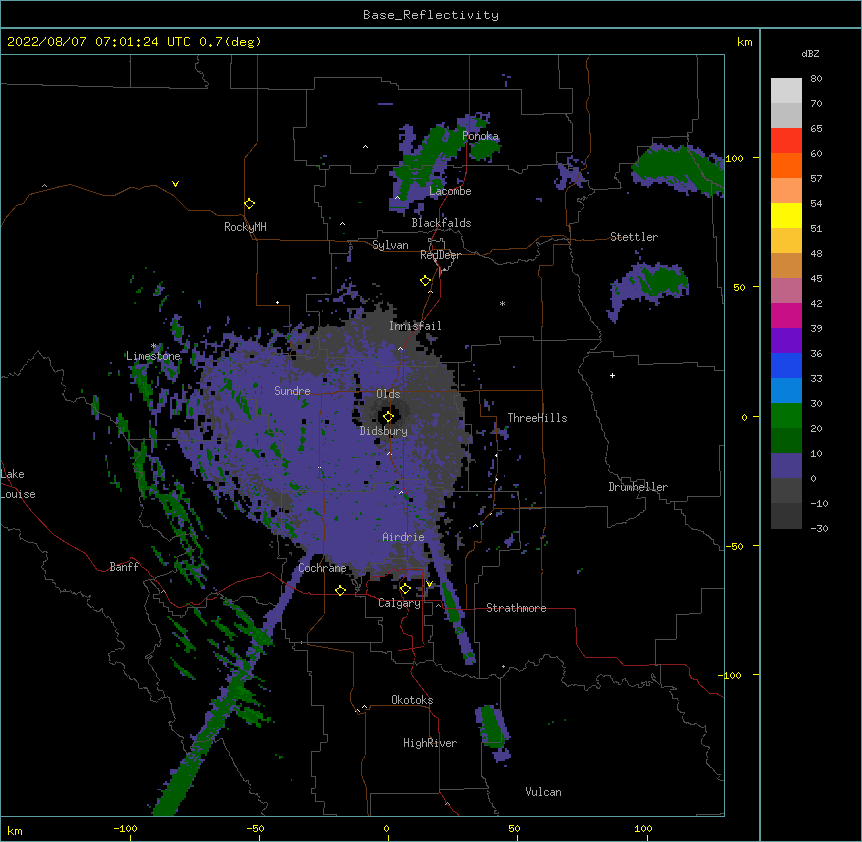Click the Strathmore city label
The height and width of the screenshot is (842, 862).
pos(516,608)
